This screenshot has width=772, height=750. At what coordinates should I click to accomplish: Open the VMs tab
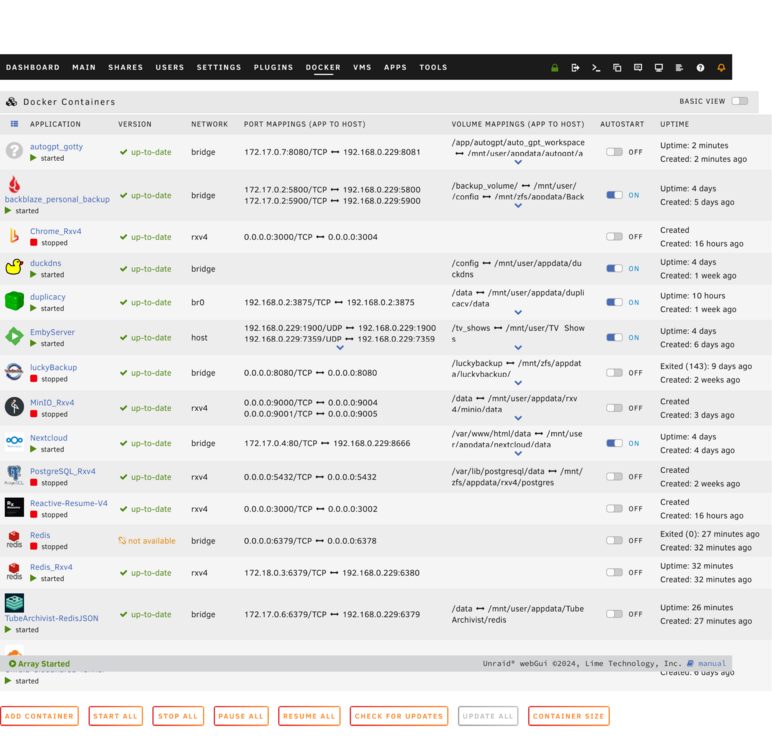click(362, 67)
